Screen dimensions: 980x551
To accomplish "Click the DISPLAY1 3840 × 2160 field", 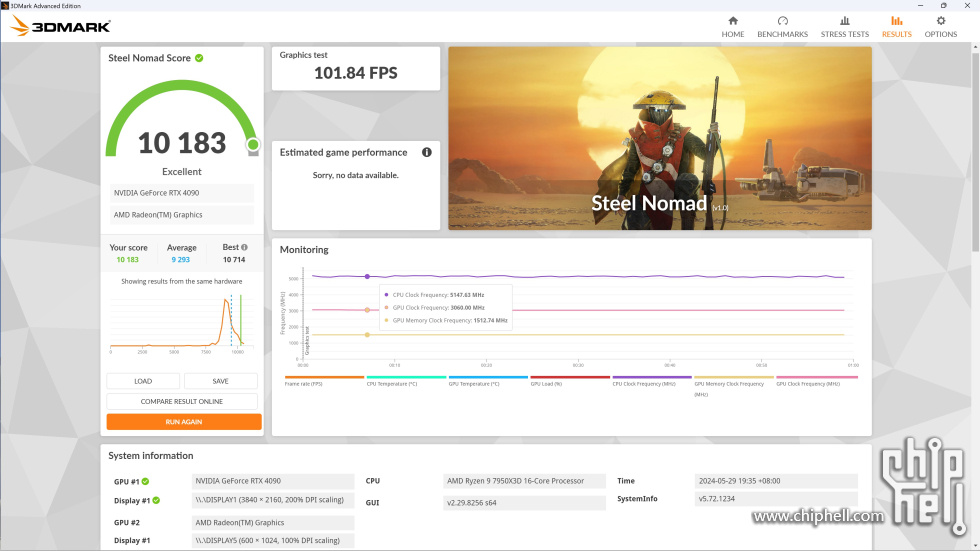I will (272, 500).
